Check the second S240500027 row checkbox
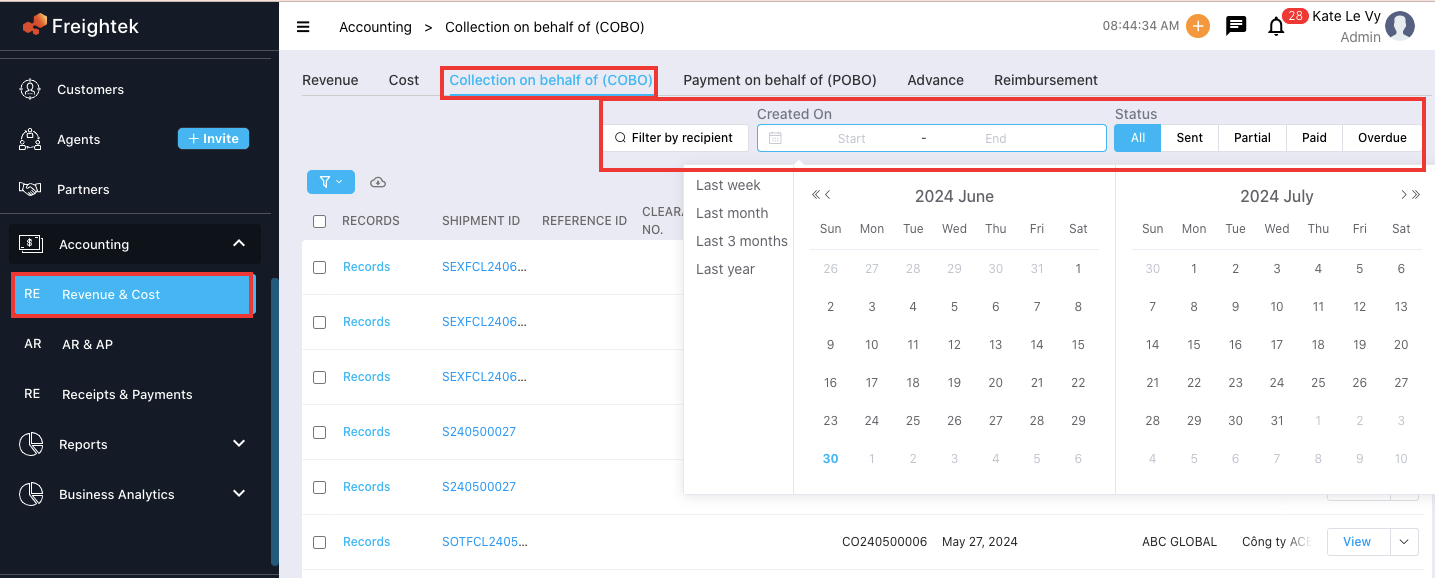 319,487
